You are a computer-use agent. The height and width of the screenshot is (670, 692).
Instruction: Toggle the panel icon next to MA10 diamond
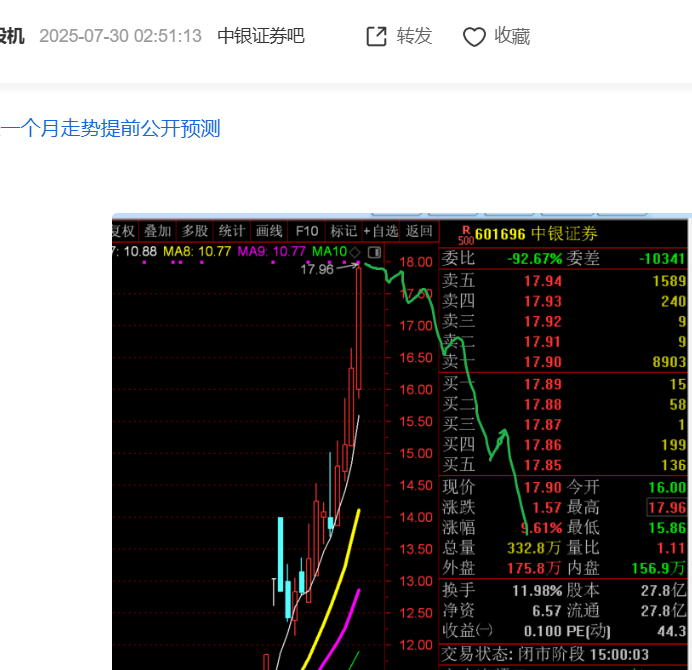(x=374, y=252)
